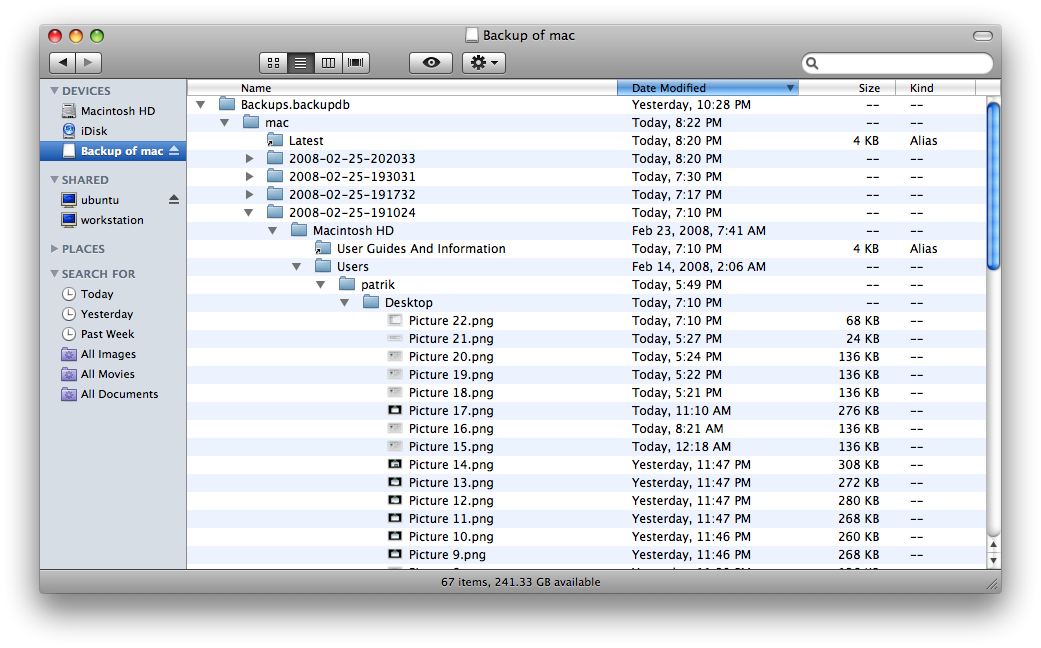Sort by the Name column header
The width and height of the screenshot is (1041, 648).
click(402, 88)
